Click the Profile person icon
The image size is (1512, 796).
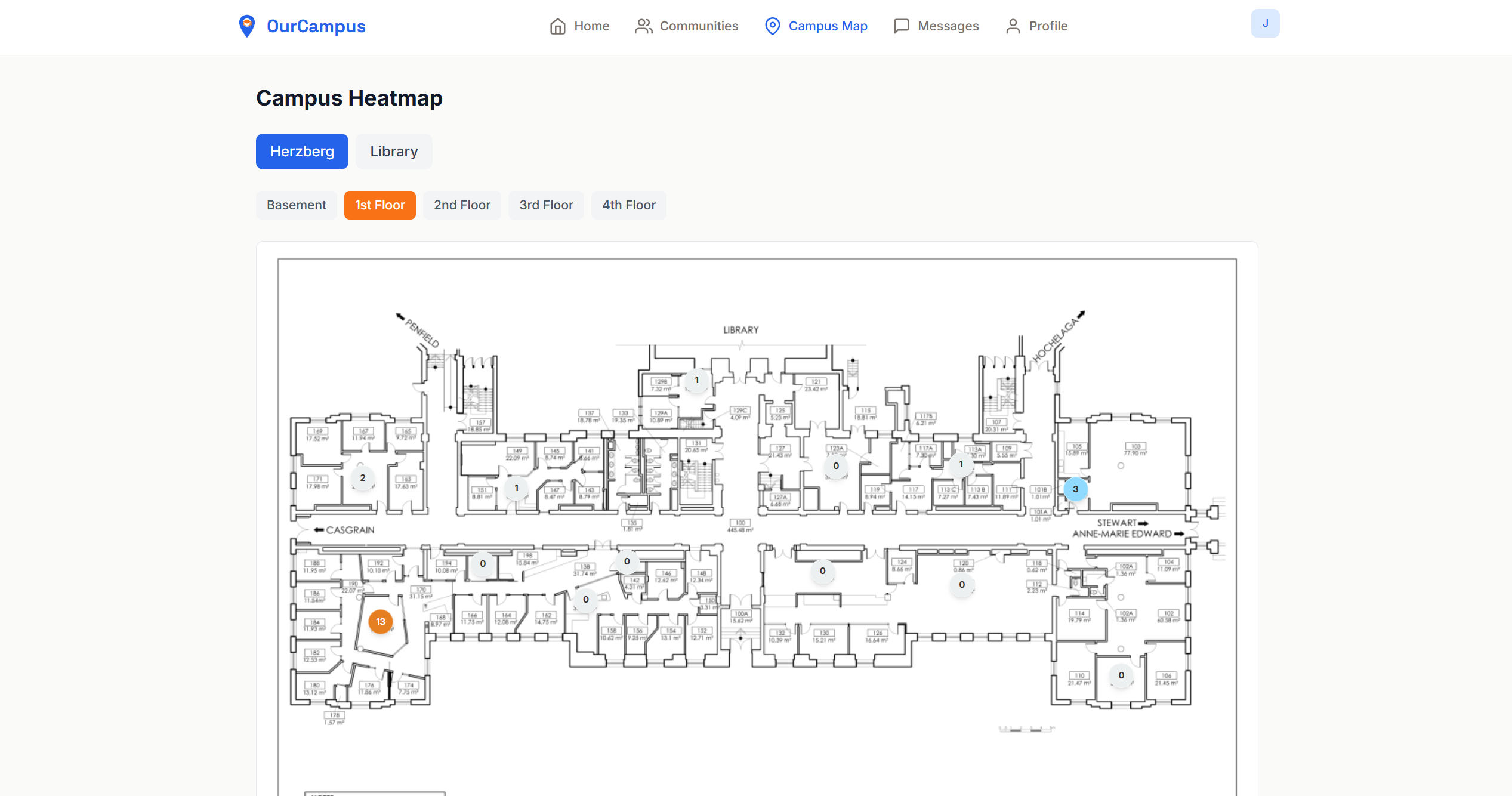[1013, 26]
